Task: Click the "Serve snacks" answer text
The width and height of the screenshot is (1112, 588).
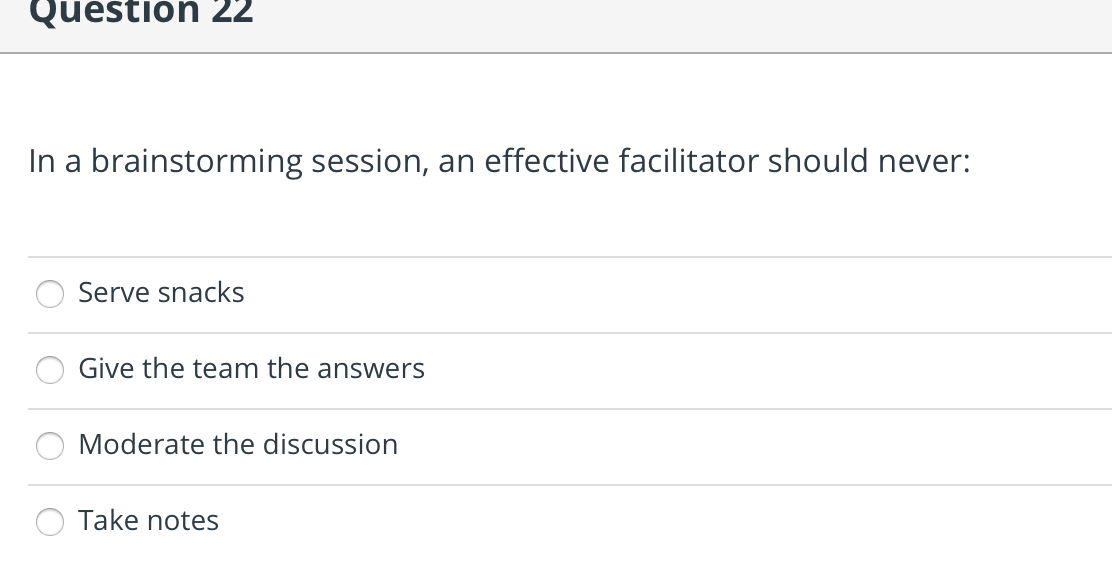Action: click(161, 293)
